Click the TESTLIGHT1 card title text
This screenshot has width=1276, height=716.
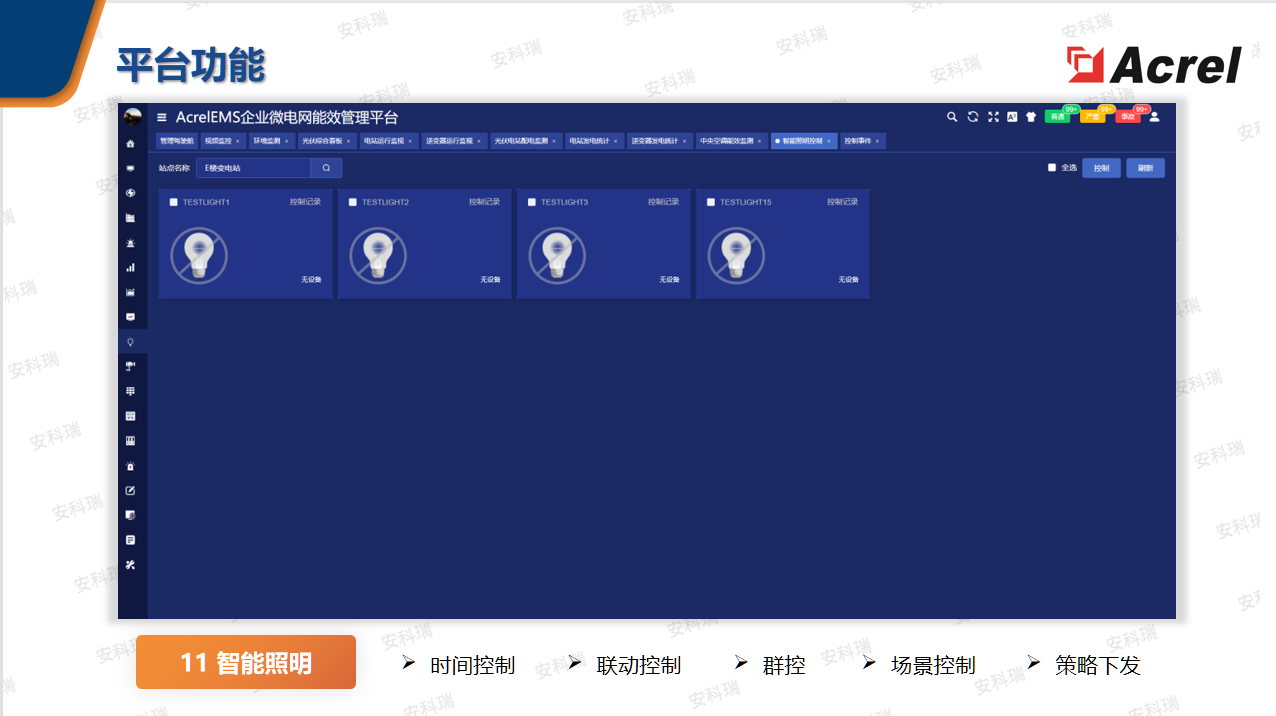coord(206,202)
